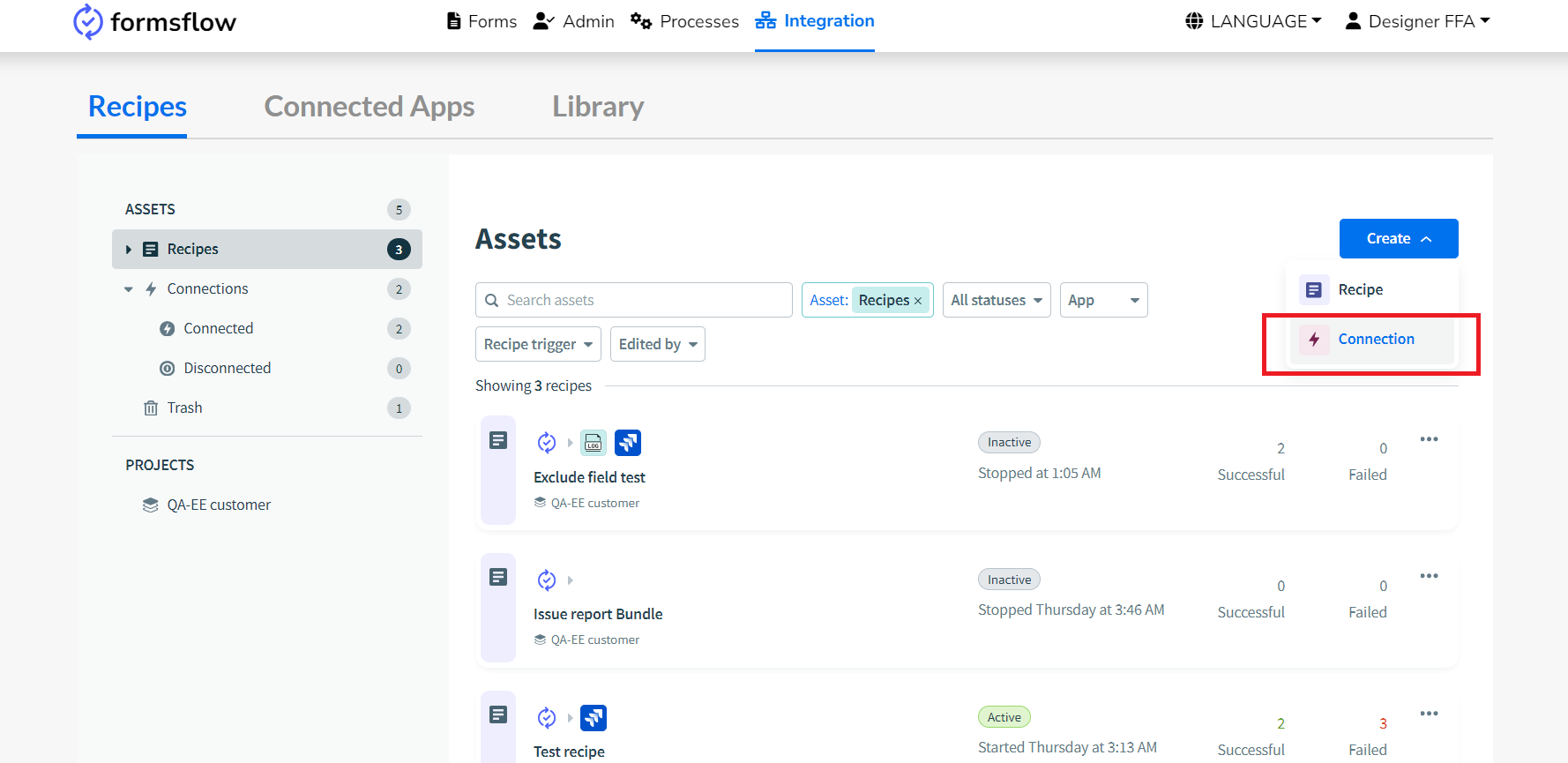
Task: Click the Disconnected status icon in sidebar
Action: click(167, 369)
